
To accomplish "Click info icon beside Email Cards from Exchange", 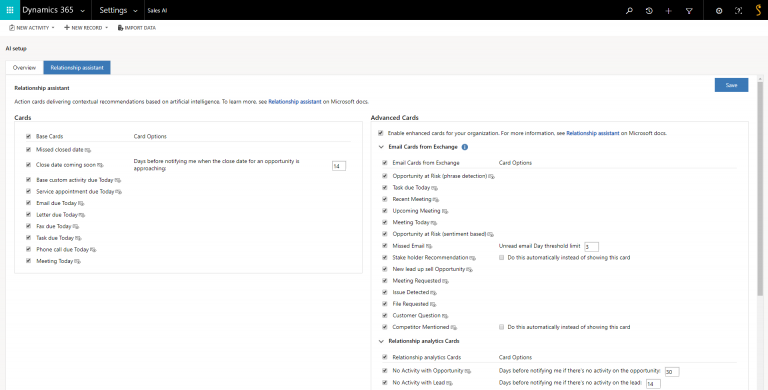I will pos(465,146).
